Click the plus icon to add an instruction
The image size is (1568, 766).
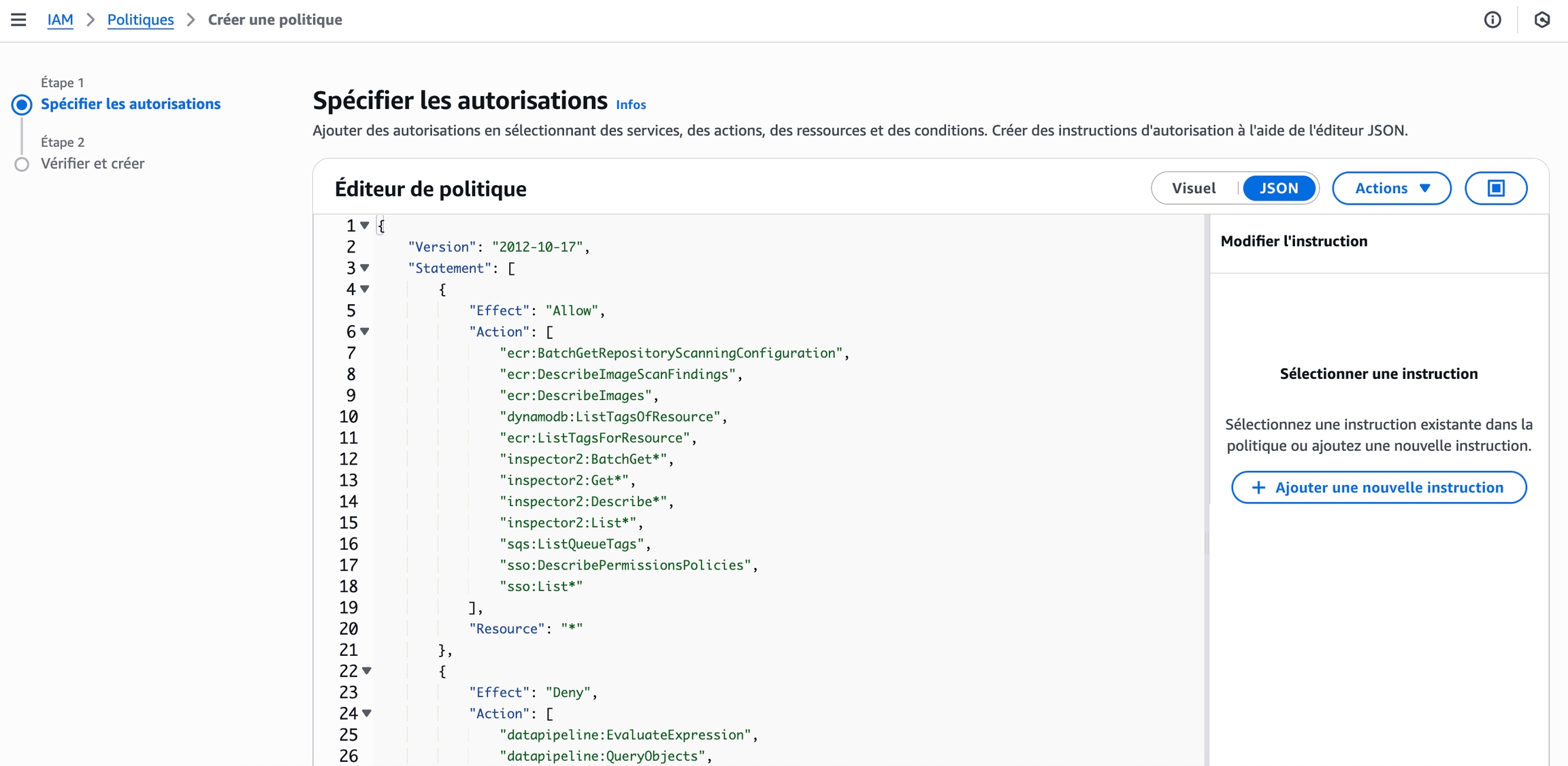point(1258,488)
